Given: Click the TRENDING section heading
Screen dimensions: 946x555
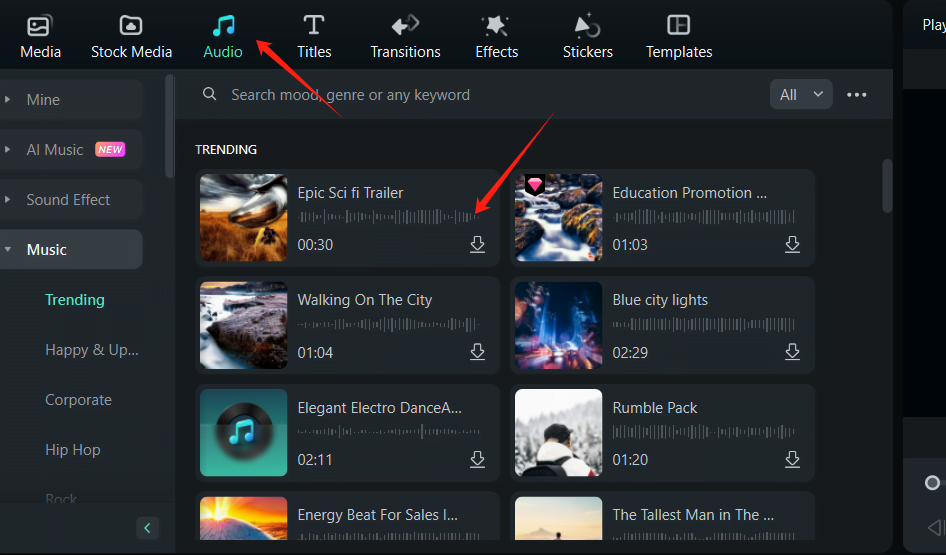Looking at the screenshot, I should 226,150.
